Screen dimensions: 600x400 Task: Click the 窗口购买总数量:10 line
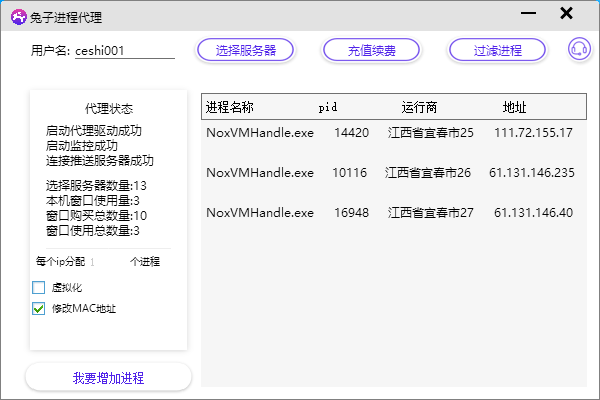[x=96, y=216]
